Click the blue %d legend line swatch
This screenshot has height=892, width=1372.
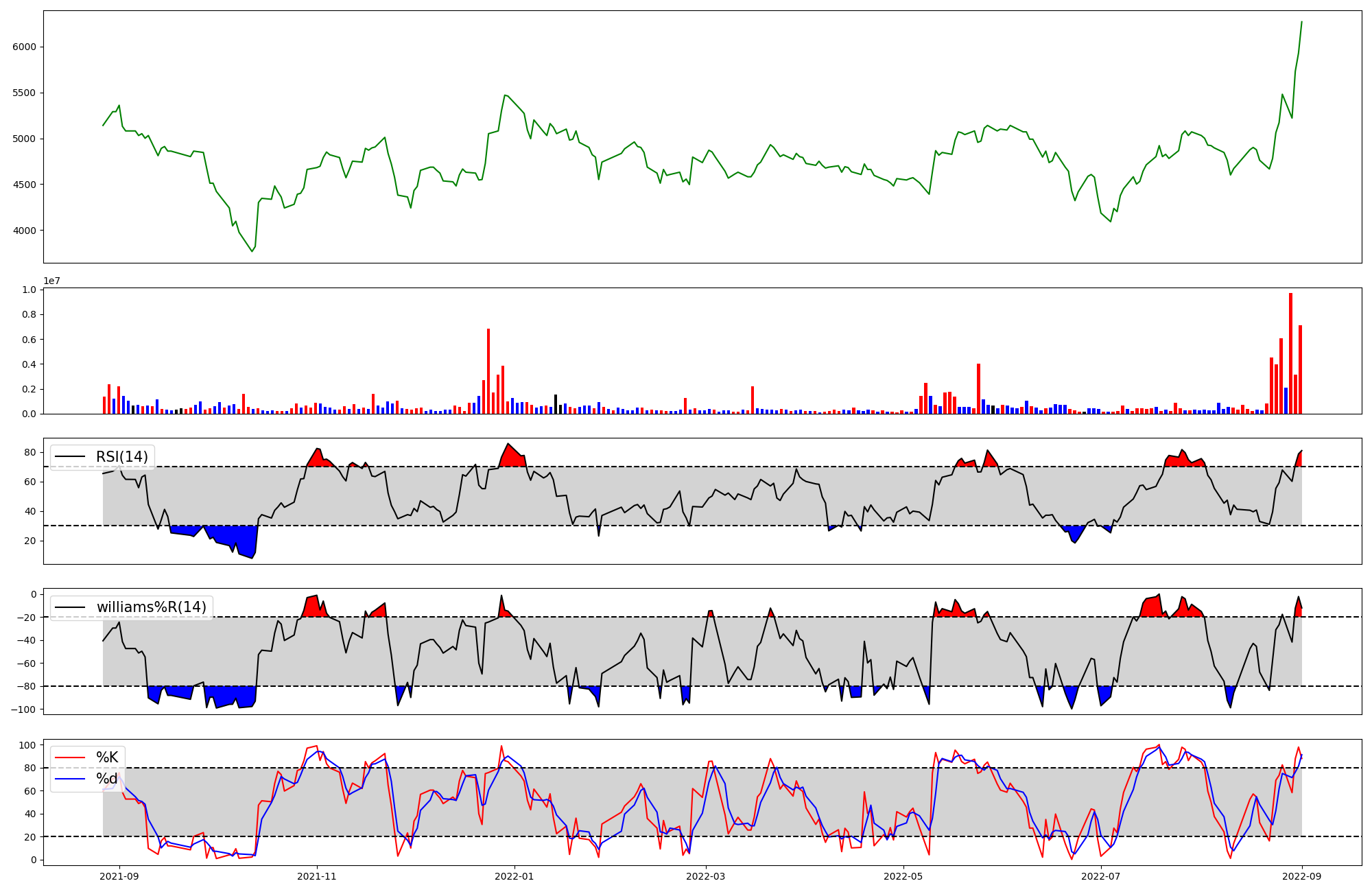click(x=71, y=779)
